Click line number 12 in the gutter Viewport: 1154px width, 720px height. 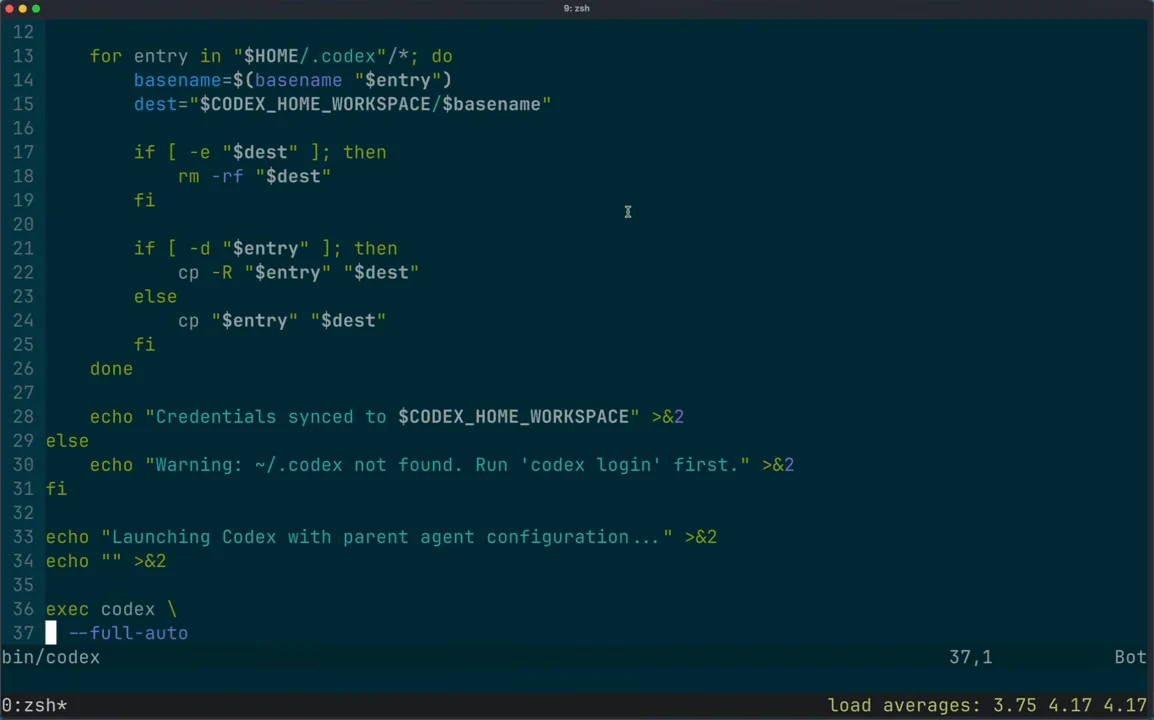24,32
